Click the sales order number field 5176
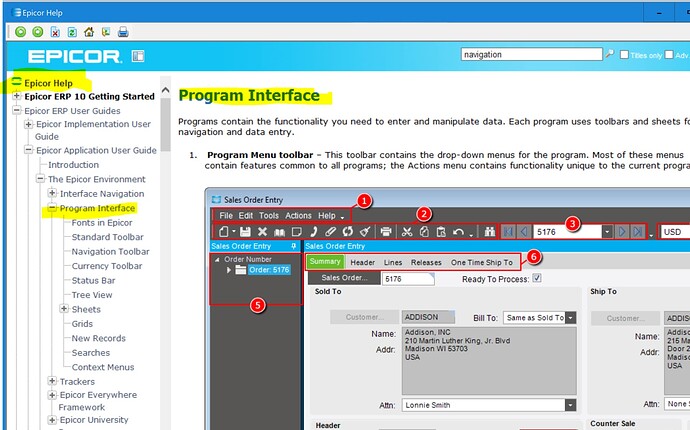Viewport: 690px width, 430px height. coord(408,279)
